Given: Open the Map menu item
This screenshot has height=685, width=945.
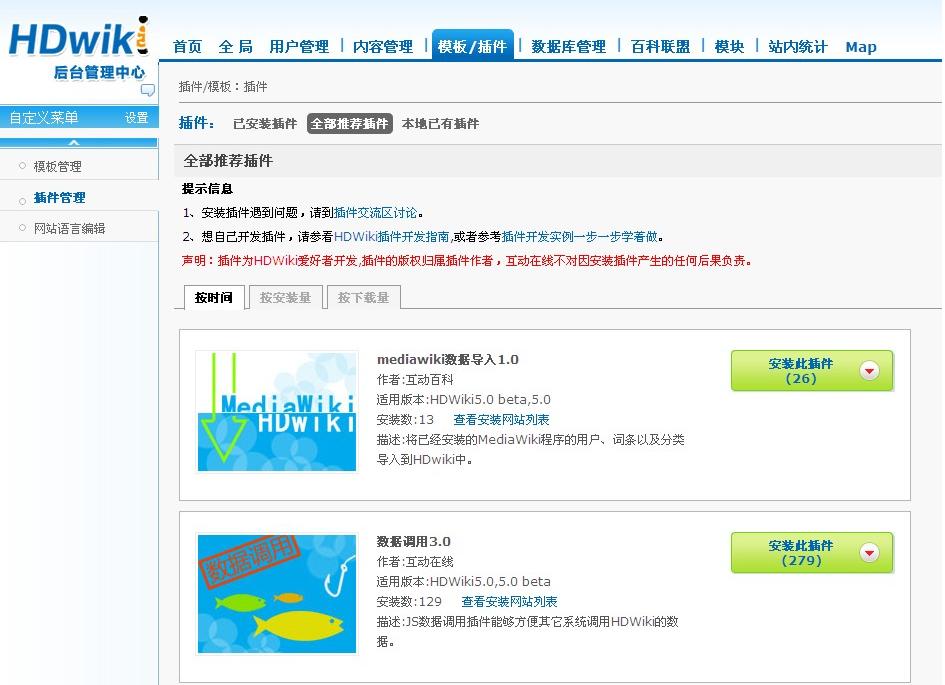Looking at the screenshot, I should (861, 47).
